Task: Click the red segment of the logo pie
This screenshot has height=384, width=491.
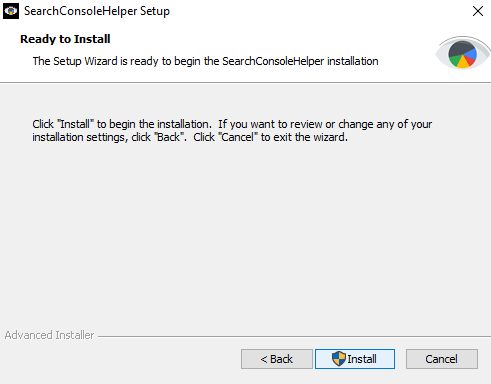Action: coord(470,60)
